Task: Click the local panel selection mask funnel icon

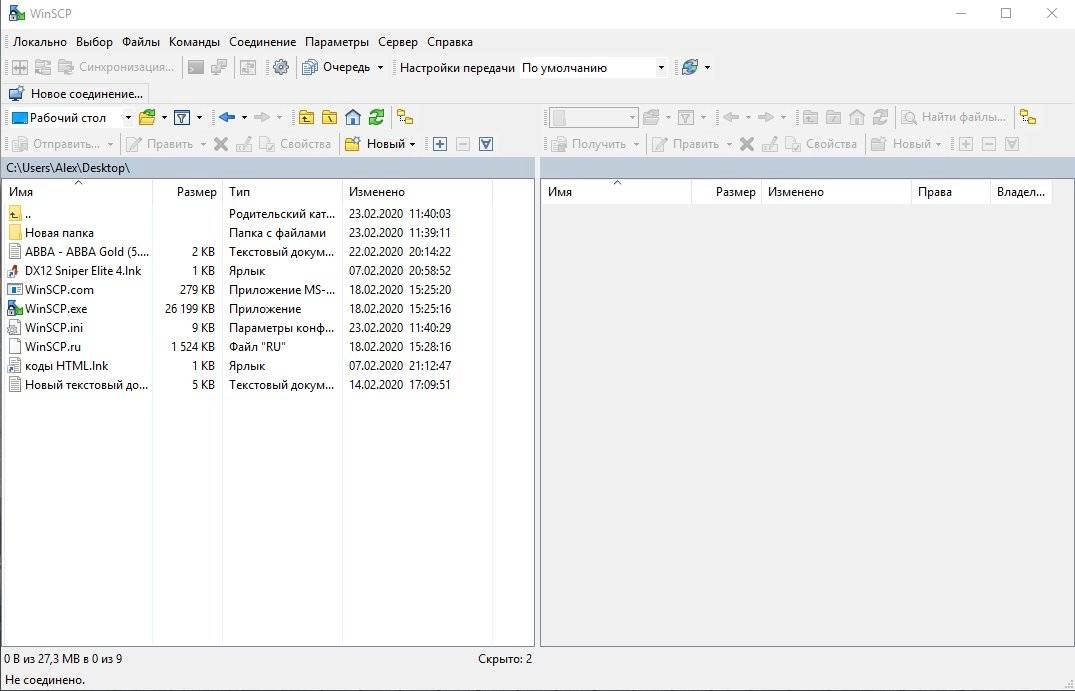Action: pos(486,144)
